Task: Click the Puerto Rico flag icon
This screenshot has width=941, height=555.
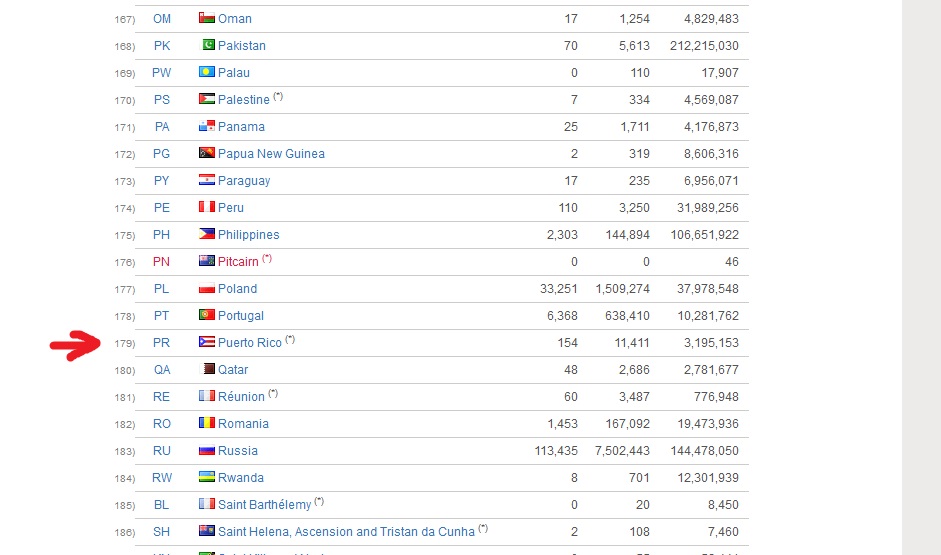Action: click(x=207, y=343)
